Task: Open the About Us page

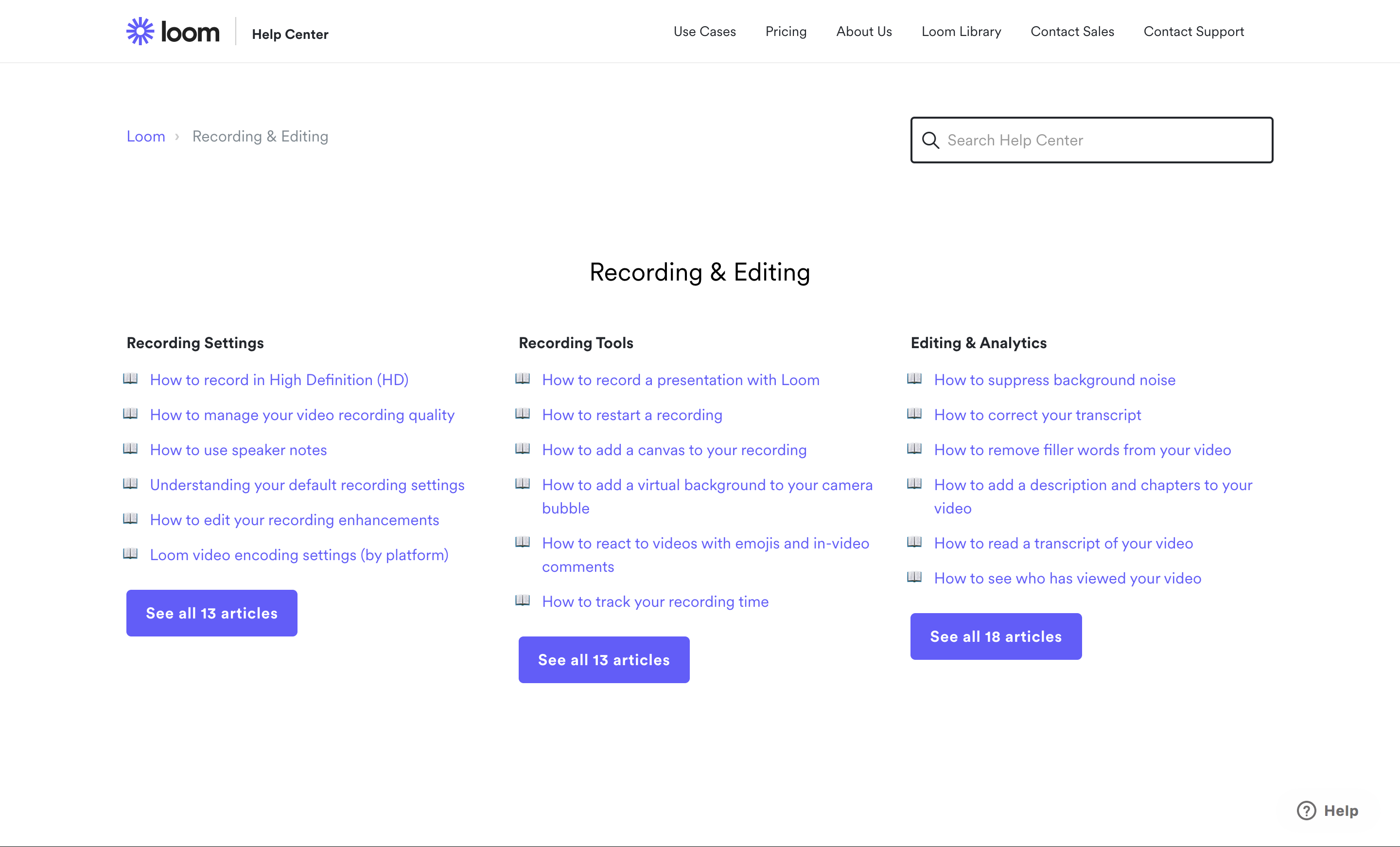Action: tap(864, 31)
